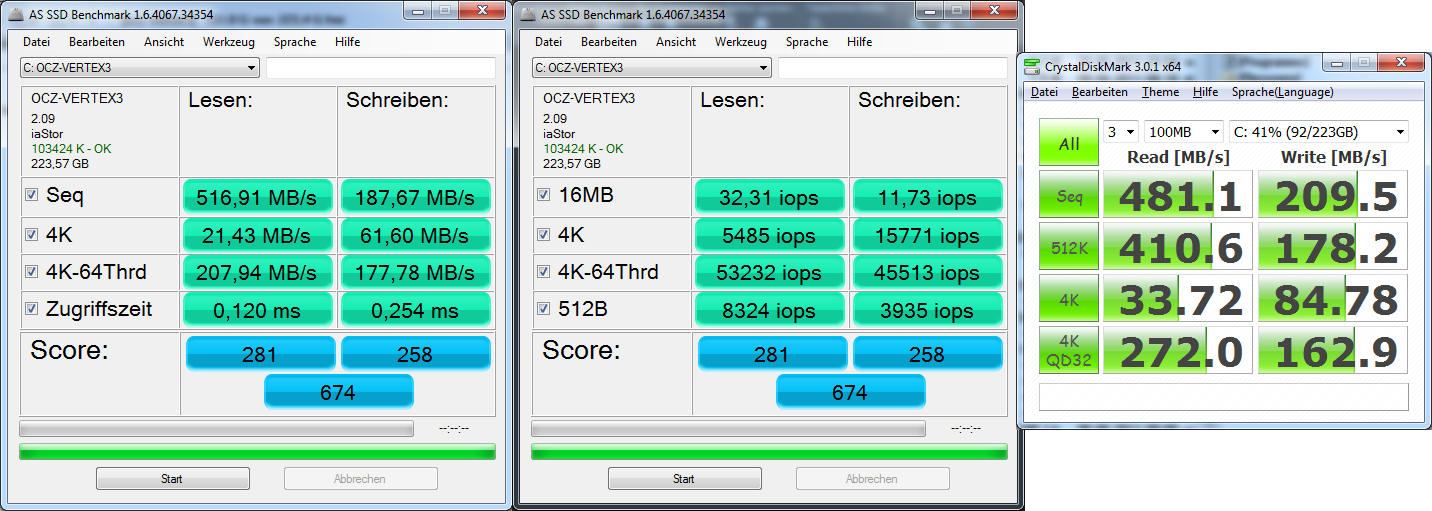This screenshot has height=511, width=1432.
Task: Click the comment field at bottom of CrystalDiskMark
Action: click(x=1224, y=396)
